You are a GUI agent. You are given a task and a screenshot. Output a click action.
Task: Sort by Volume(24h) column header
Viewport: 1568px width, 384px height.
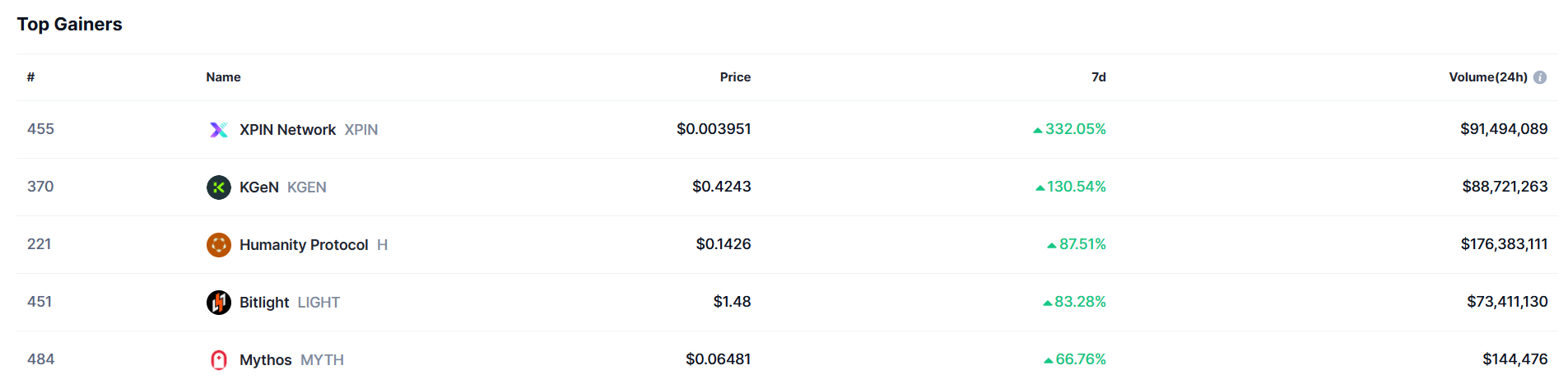[1487, 77]
